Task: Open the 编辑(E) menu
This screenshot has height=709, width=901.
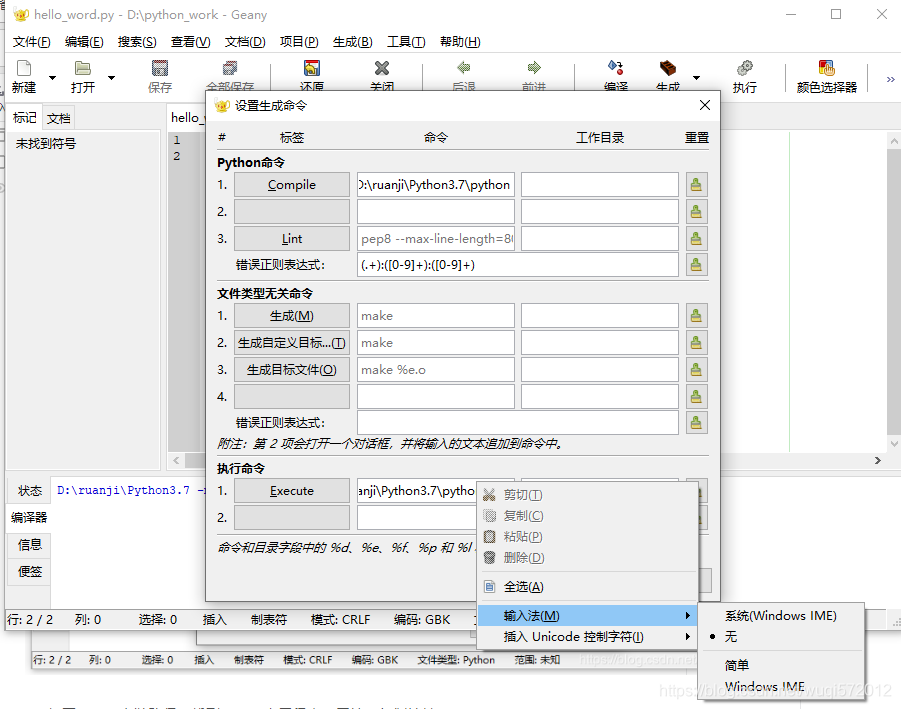Action: tap(84, 42)
